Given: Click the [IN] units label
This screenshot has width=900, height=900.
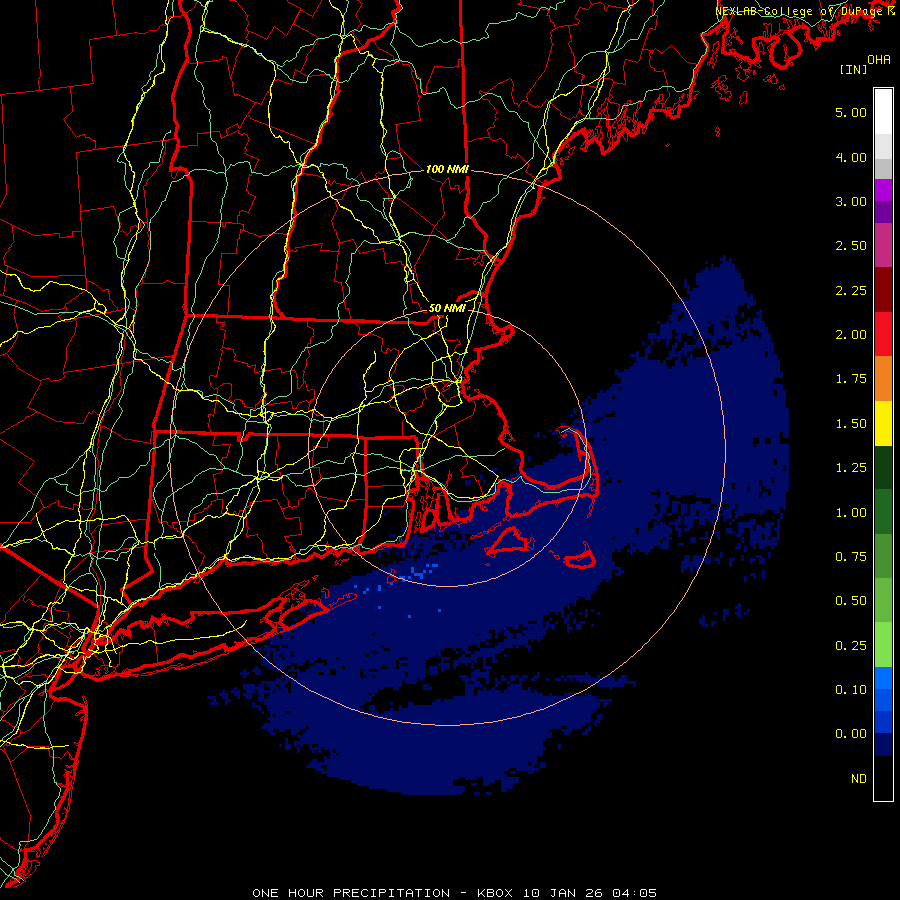Looking at the screenshot, I should [854, 69].
